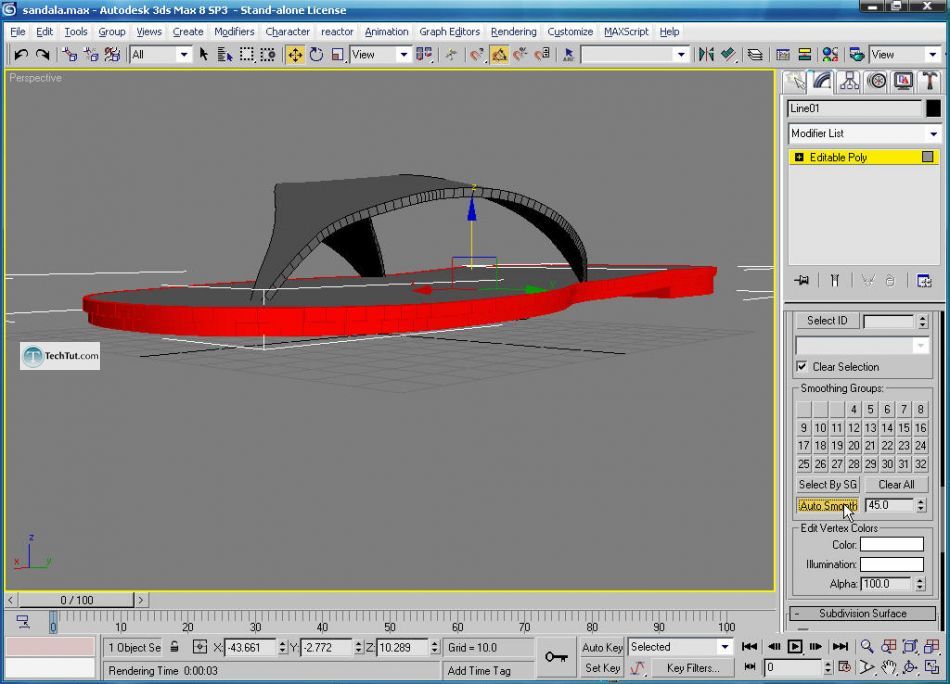
Task: Open the Modifier List dropdown
Action: coord(864,133)
